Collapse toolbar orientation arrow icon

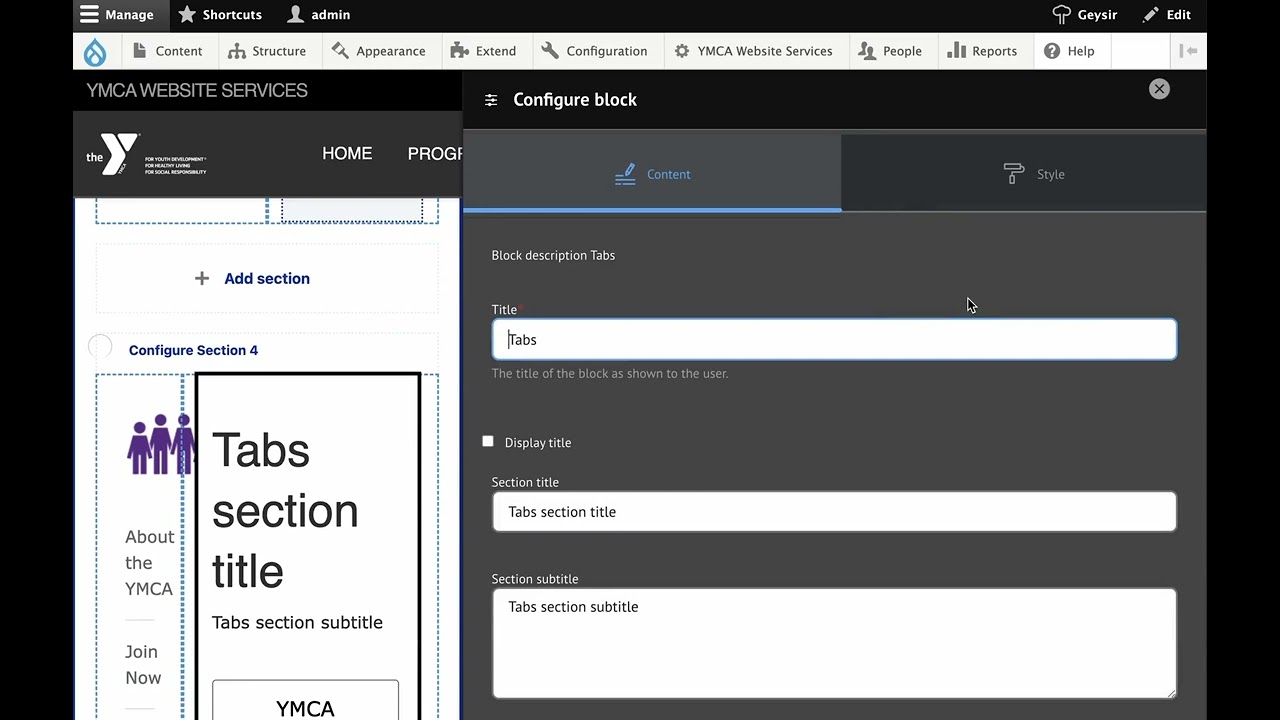(x=1188, y=51)
